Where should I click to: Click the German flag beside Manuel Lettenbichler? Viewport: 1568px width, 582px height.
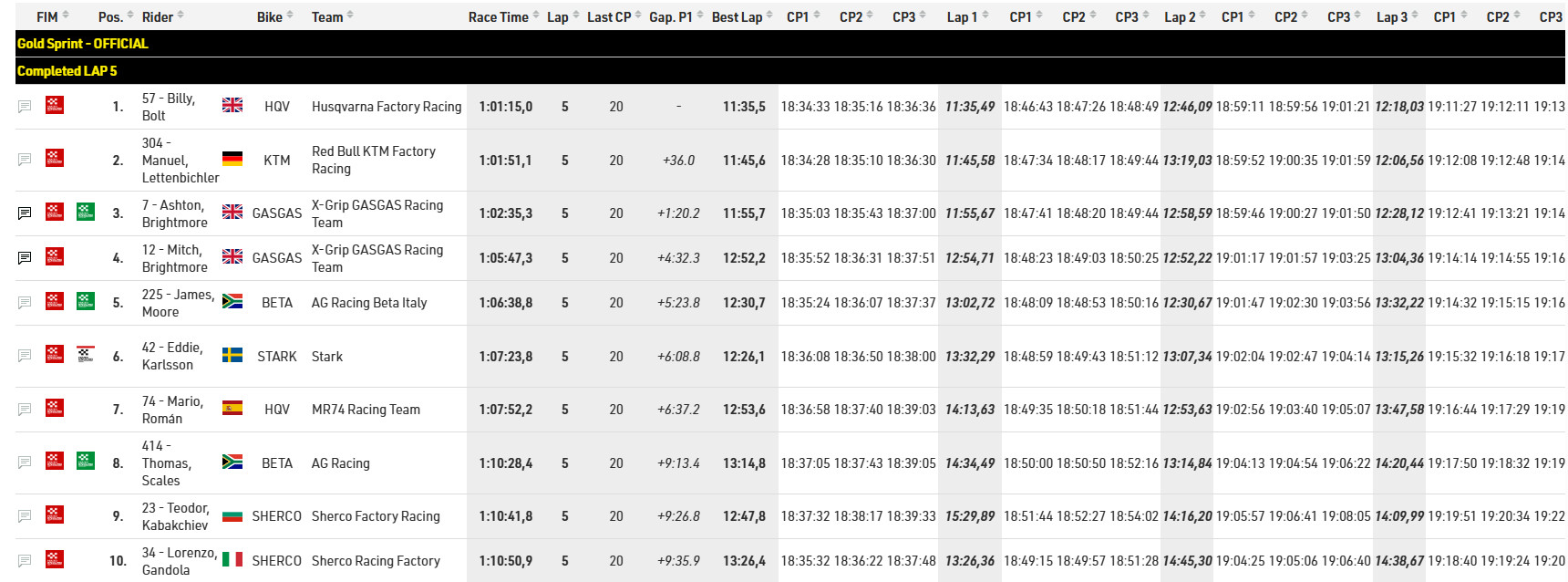pyautogui.click(x=232, y=160)
